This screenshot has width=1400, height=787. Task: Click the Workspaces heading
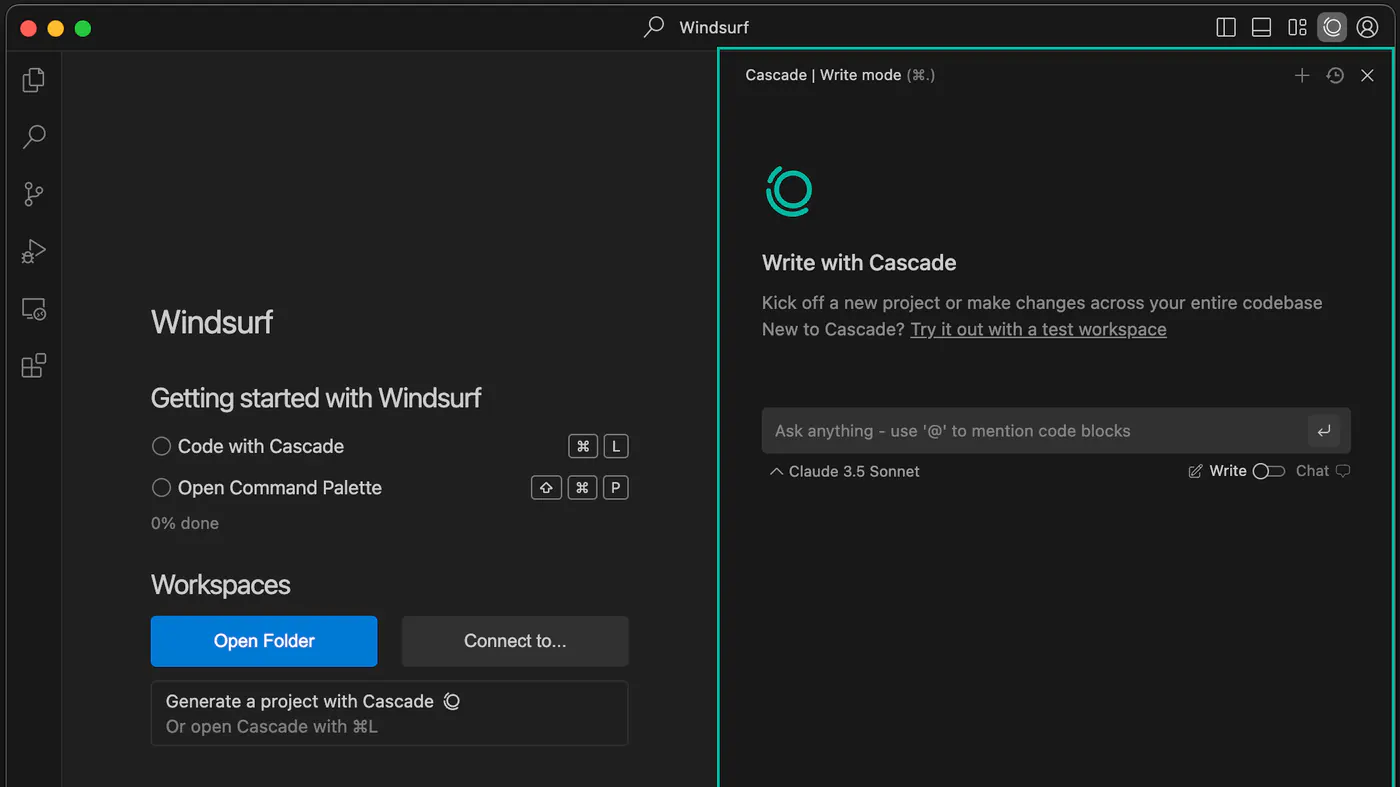(x=221, y=585)
